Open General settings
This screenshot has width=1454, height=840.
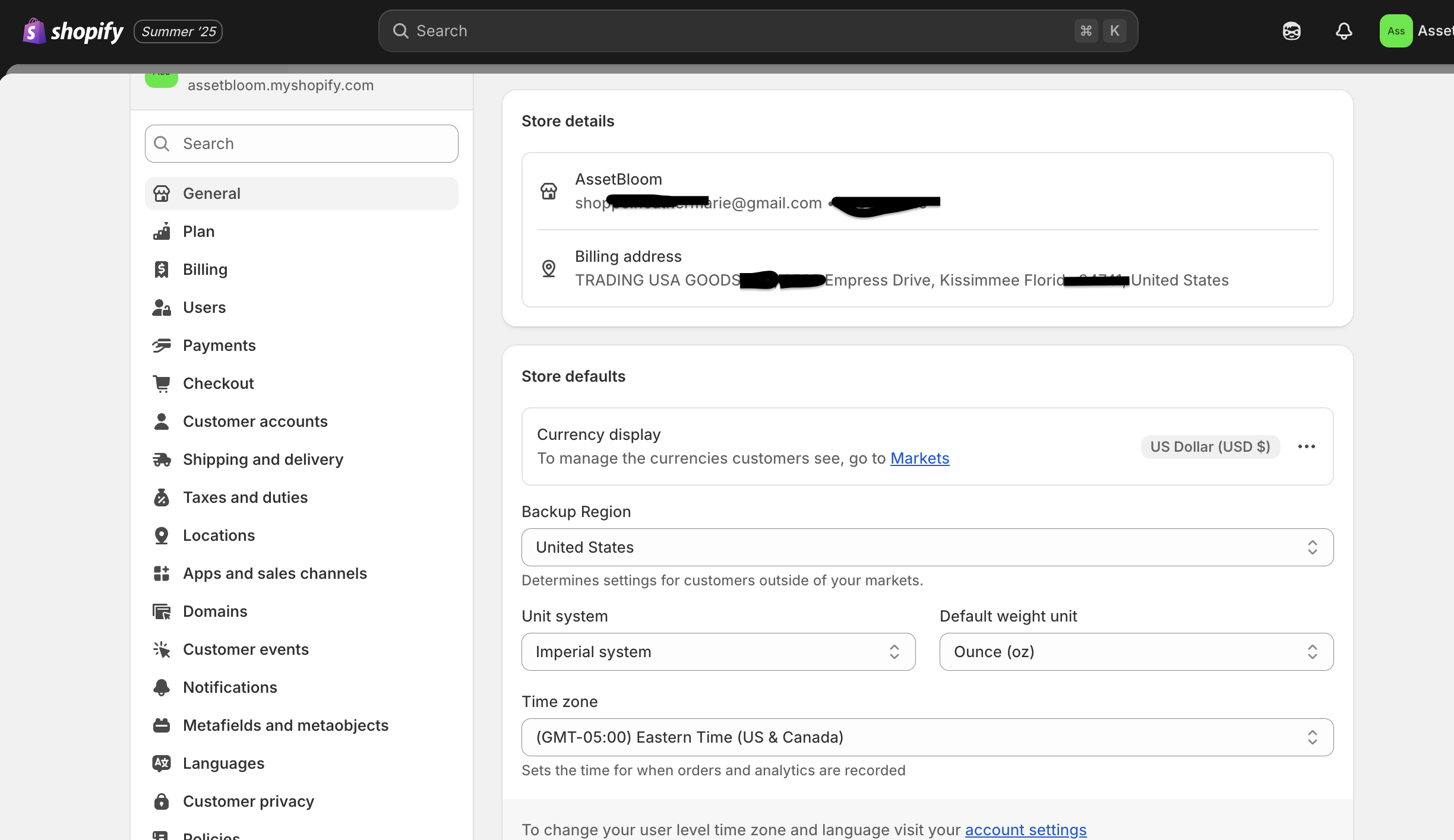[302, 194]
